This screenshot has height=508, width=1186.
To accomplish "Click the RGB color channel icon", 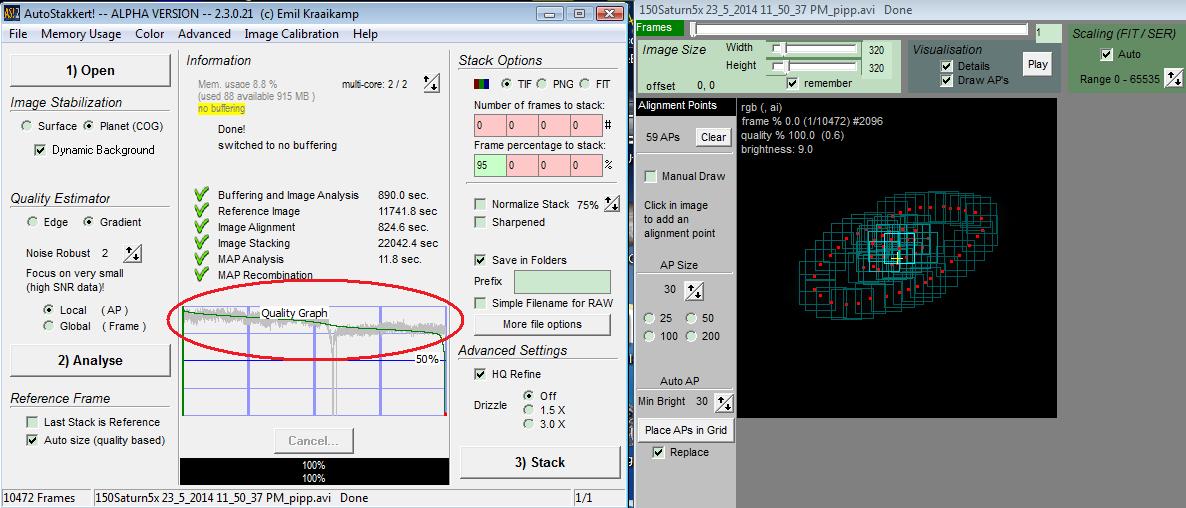I will [x=481, y=84].
